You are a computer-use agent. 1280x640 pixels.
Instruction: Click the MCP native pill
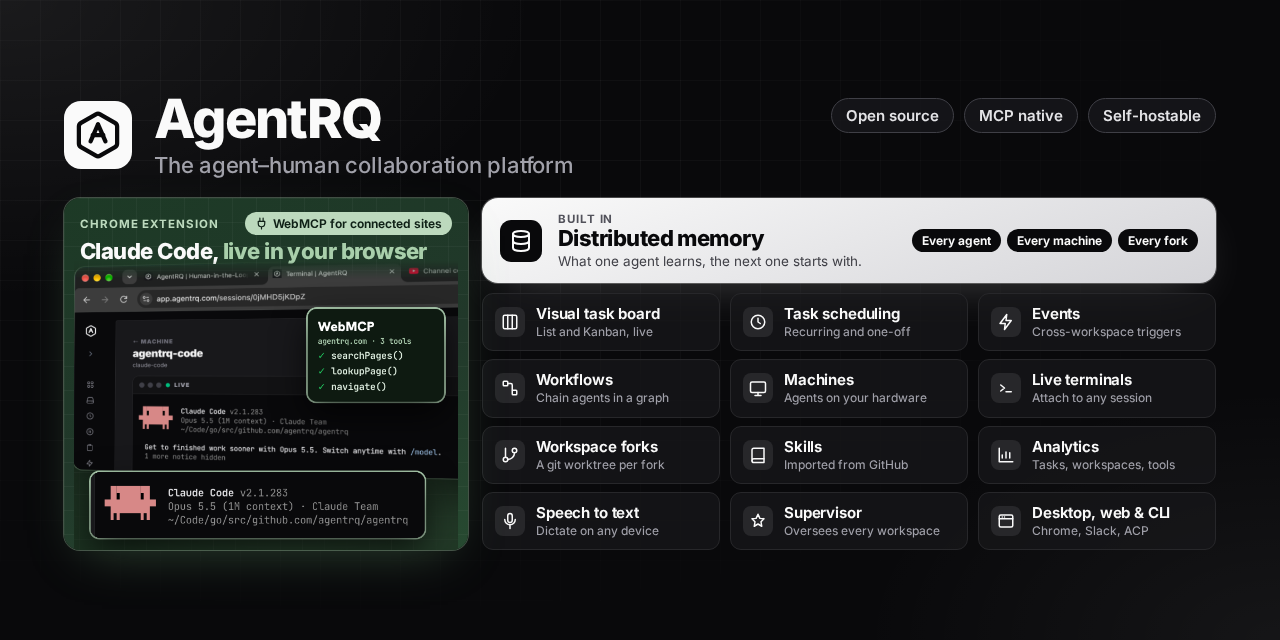coord(1021,116)
